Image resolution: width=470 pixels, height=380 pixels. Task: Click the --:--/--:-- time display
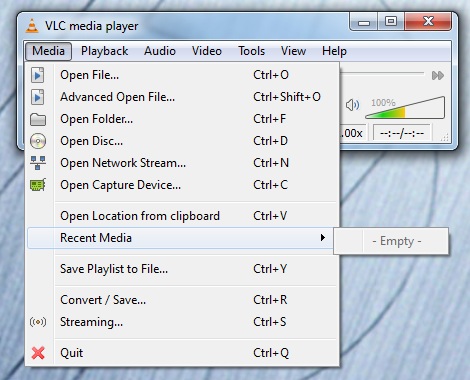coord(402,134)
